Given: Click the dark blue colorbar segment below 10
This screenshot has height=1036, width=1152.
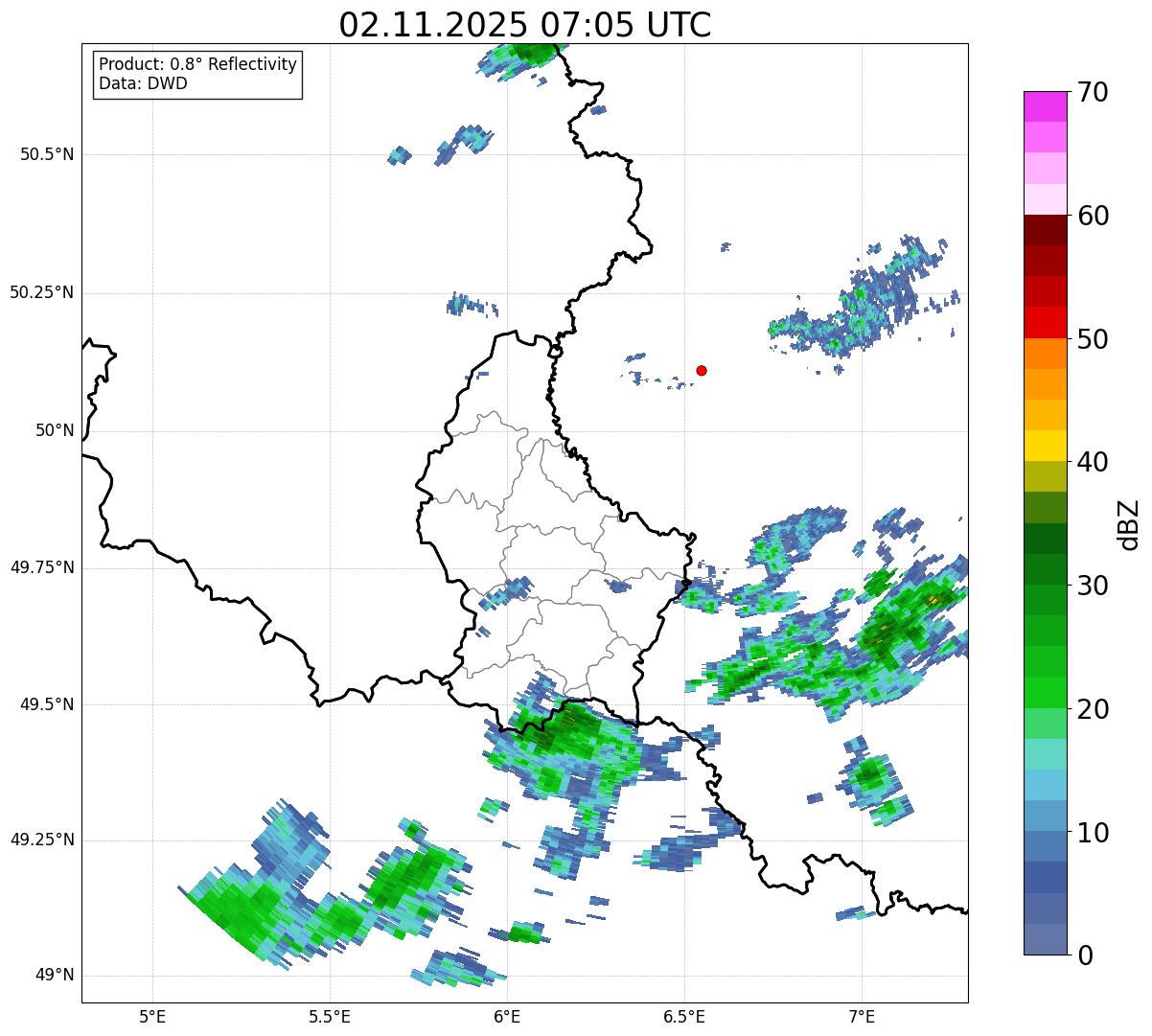Looking at the screenshot, I should coord(1045,878).
